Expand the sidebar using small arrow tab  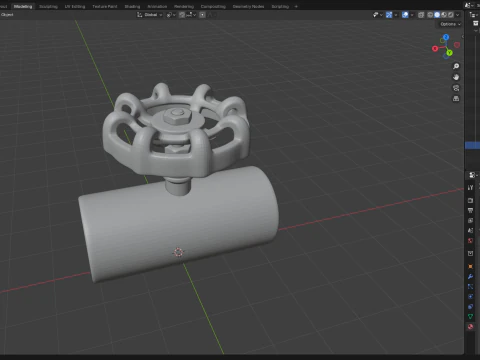point(462,36)
